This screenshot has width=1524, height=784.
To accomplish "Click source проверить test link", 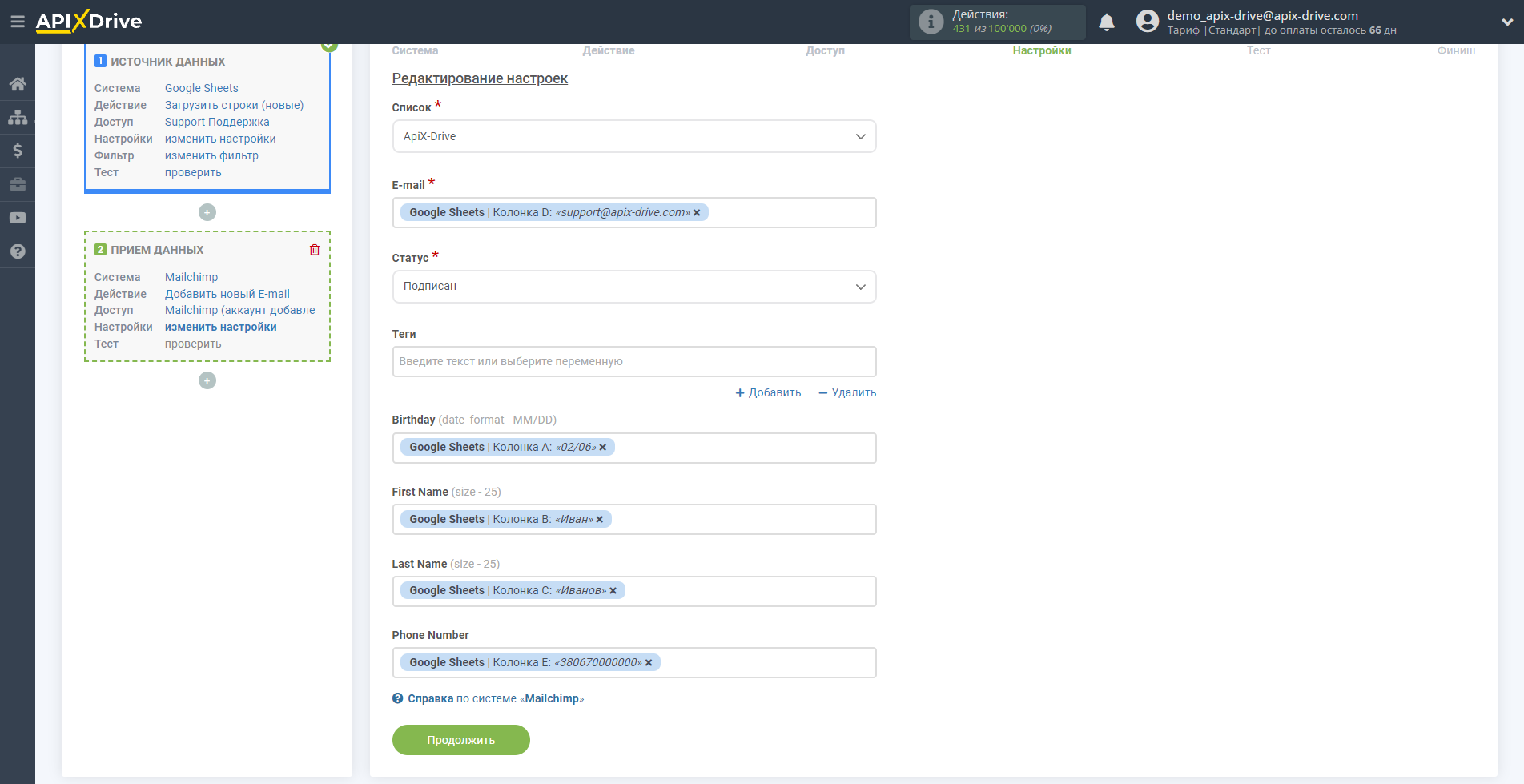I will (193, 172).
